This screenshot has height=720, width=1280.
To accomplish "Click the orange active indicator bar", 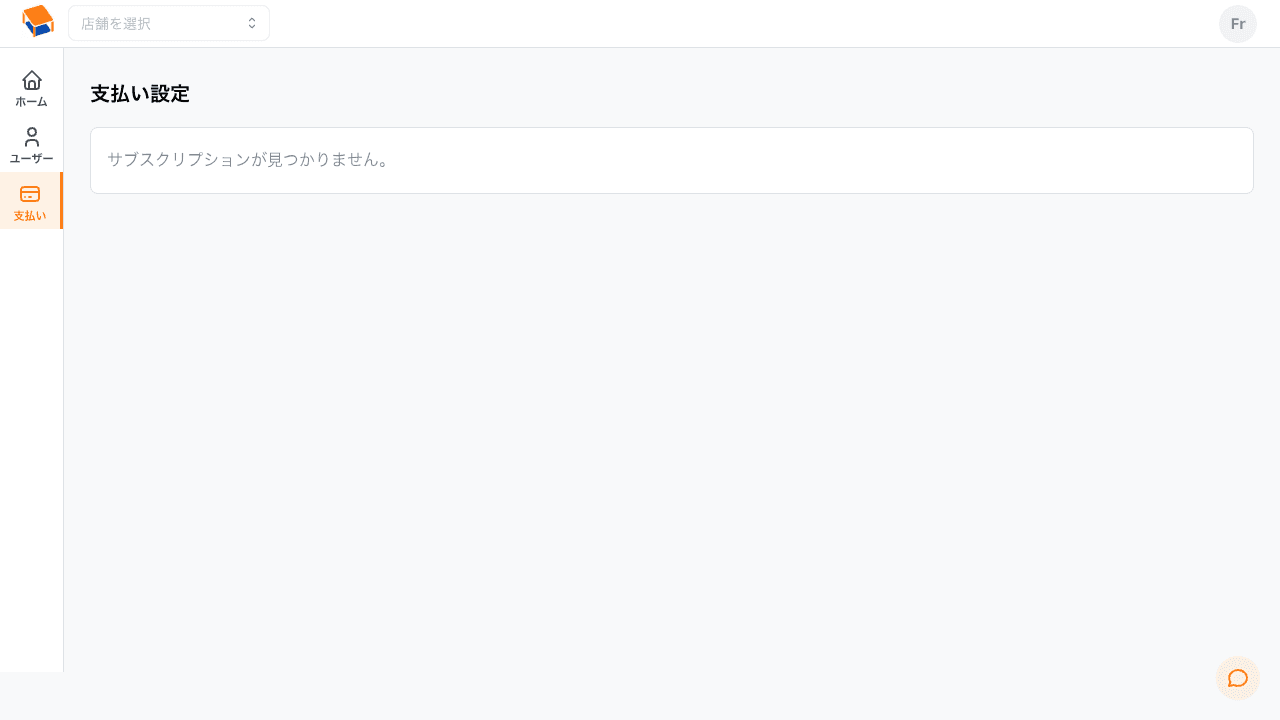I will pos(61,200).
